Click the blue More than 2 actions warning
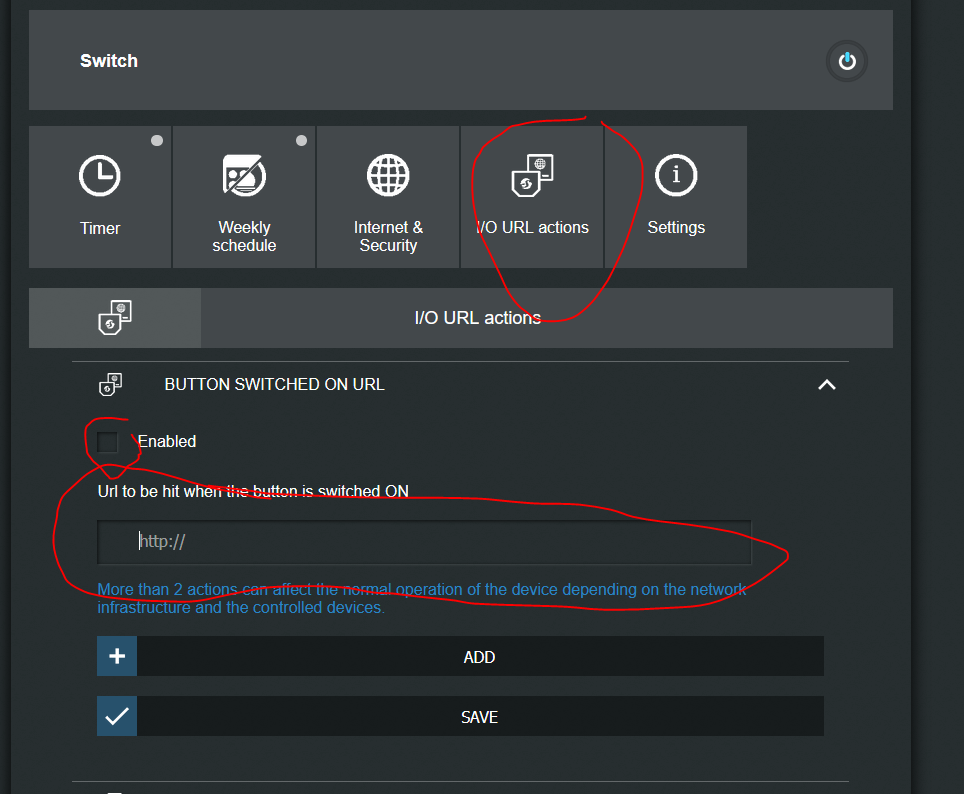The image size is (964, 794). click(x=422, y=598)
